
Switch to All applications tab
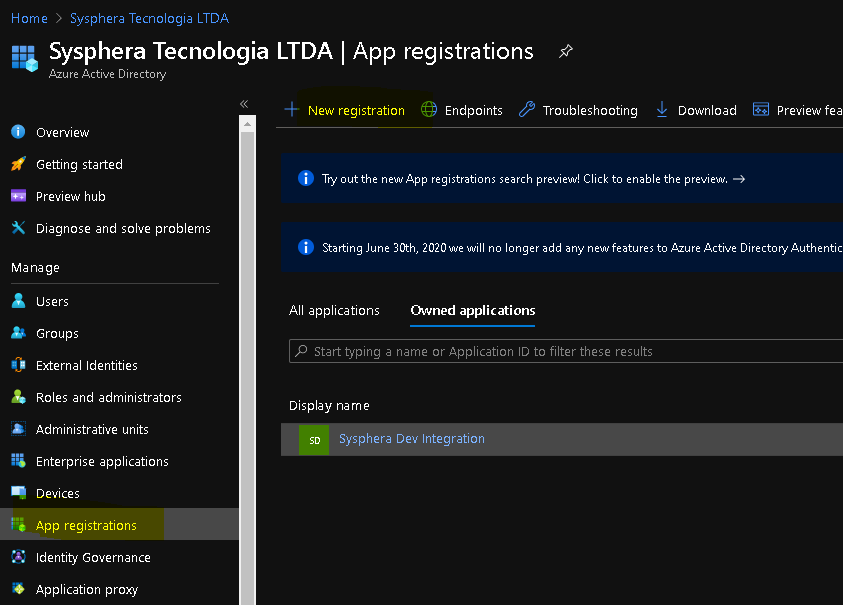coord(334,310)
